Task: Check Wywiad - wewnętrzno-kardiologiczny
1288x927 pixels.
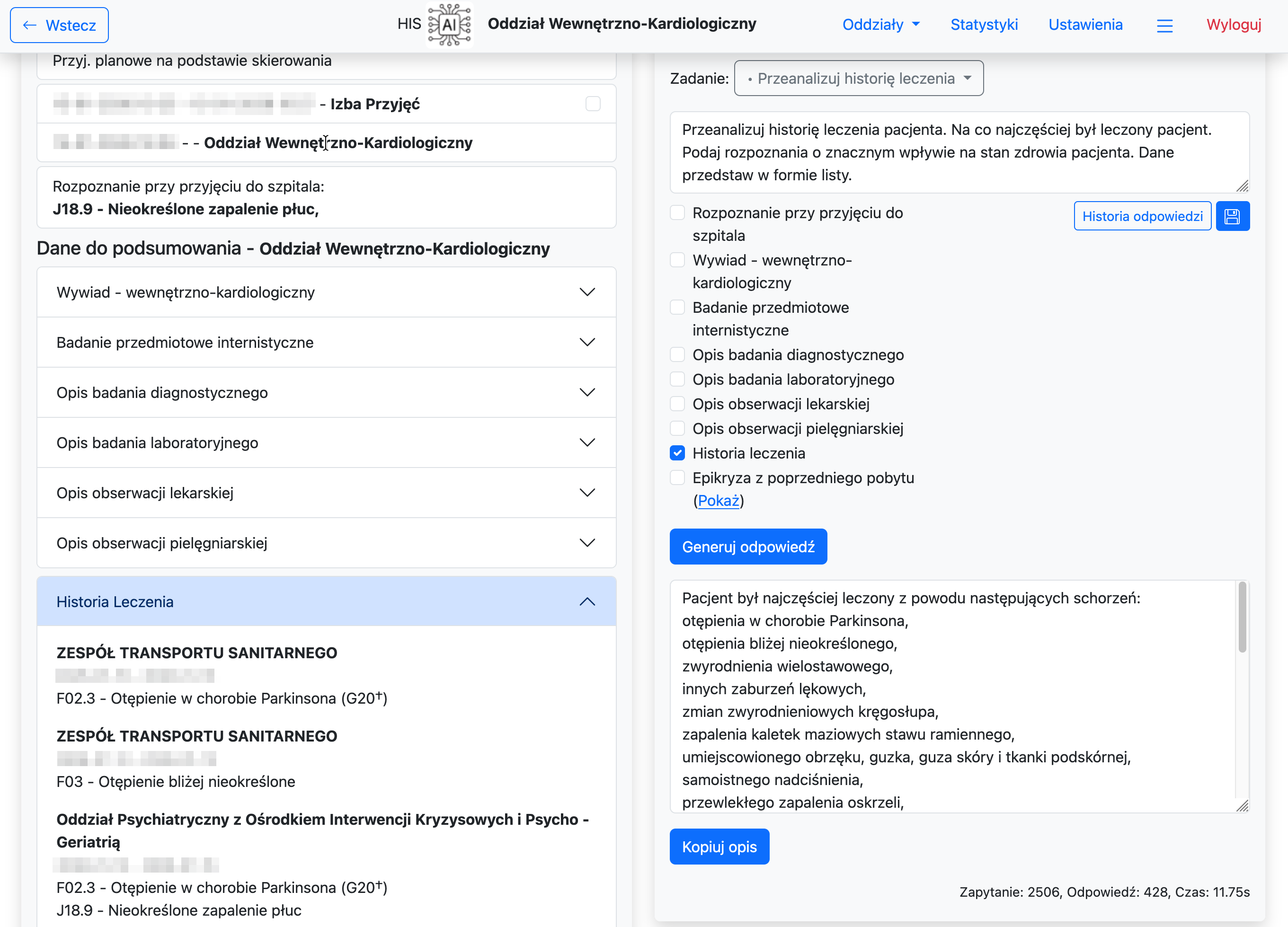Action: coord(677,259)
